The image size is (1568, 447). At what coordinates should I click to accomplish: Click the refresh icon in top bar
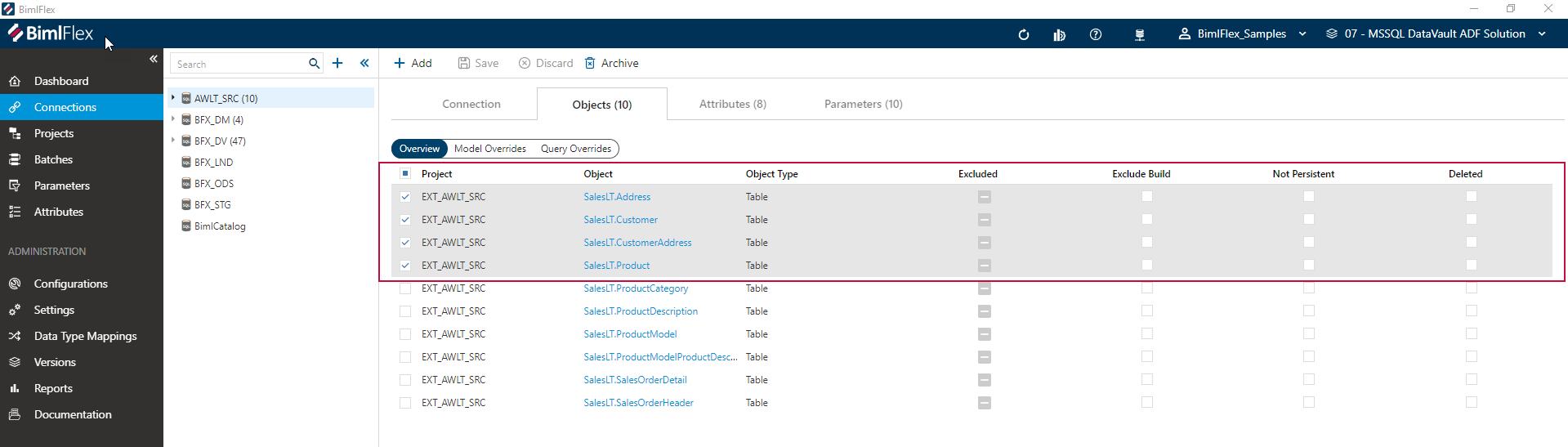click(1023, 34)
